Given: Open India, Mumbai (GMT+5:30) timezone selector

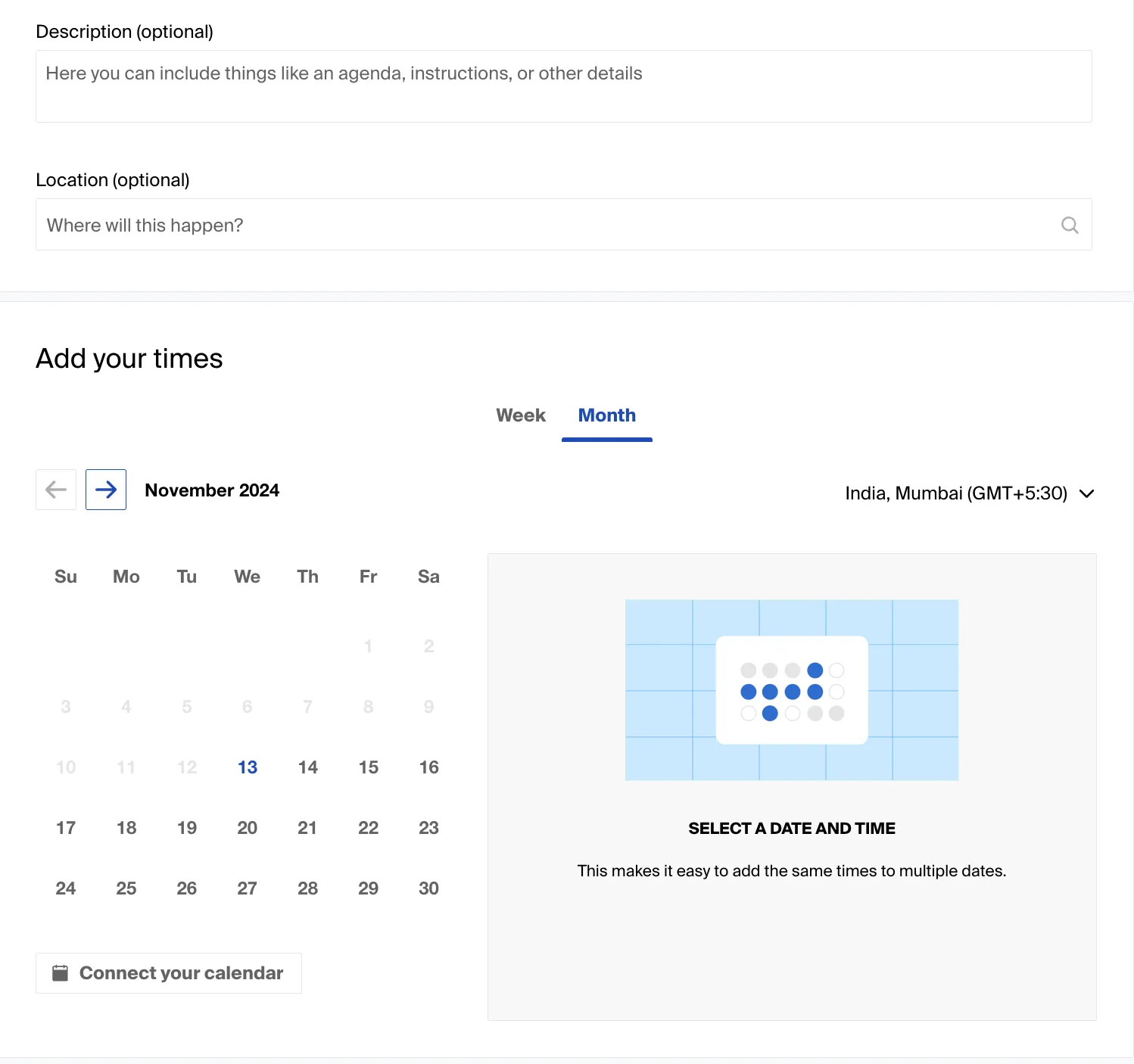Looking at the screenshot, I should coord(970,493).
